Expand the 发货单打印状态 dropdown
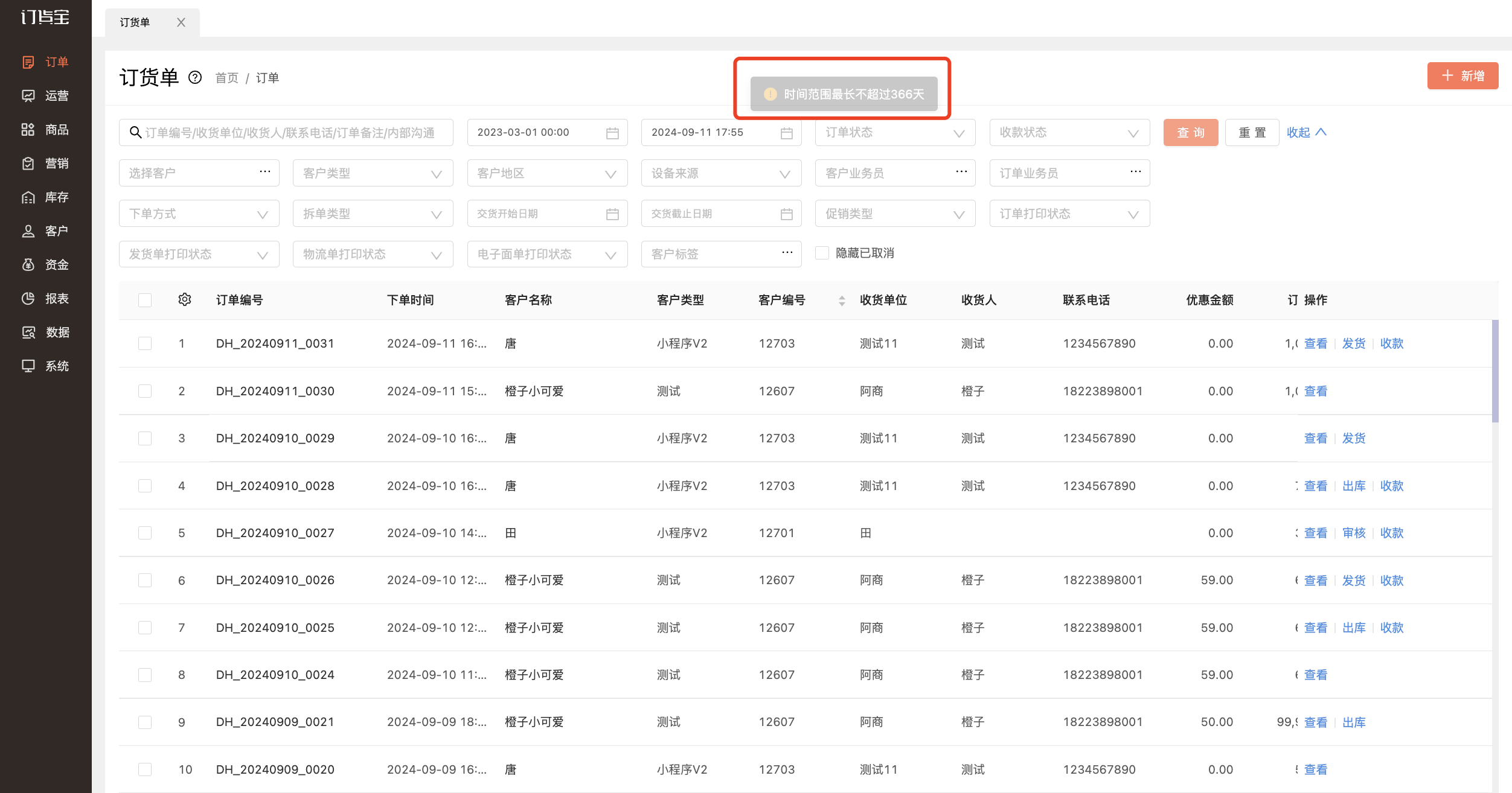Viewport: 1512px width, 793px height. [199, 254]
